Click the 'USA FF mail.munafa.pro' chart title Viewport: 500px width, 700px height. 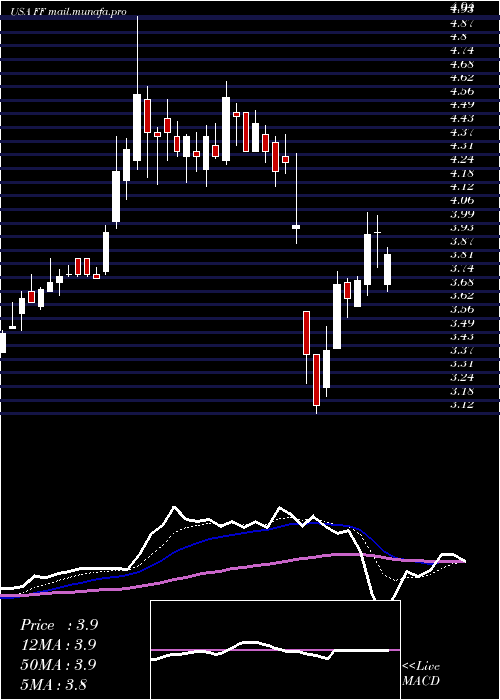point(68,12)
